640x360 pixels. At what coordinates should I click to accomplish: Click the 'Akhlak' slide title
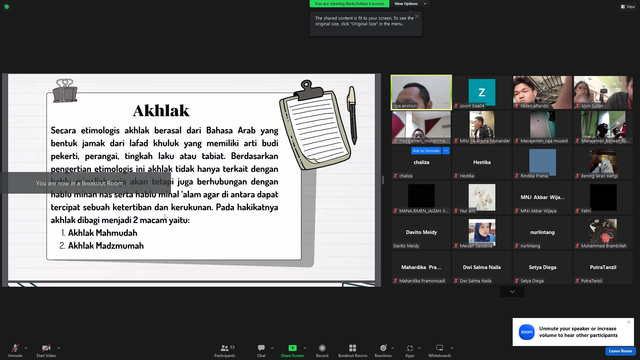click(x=161, y=111)
